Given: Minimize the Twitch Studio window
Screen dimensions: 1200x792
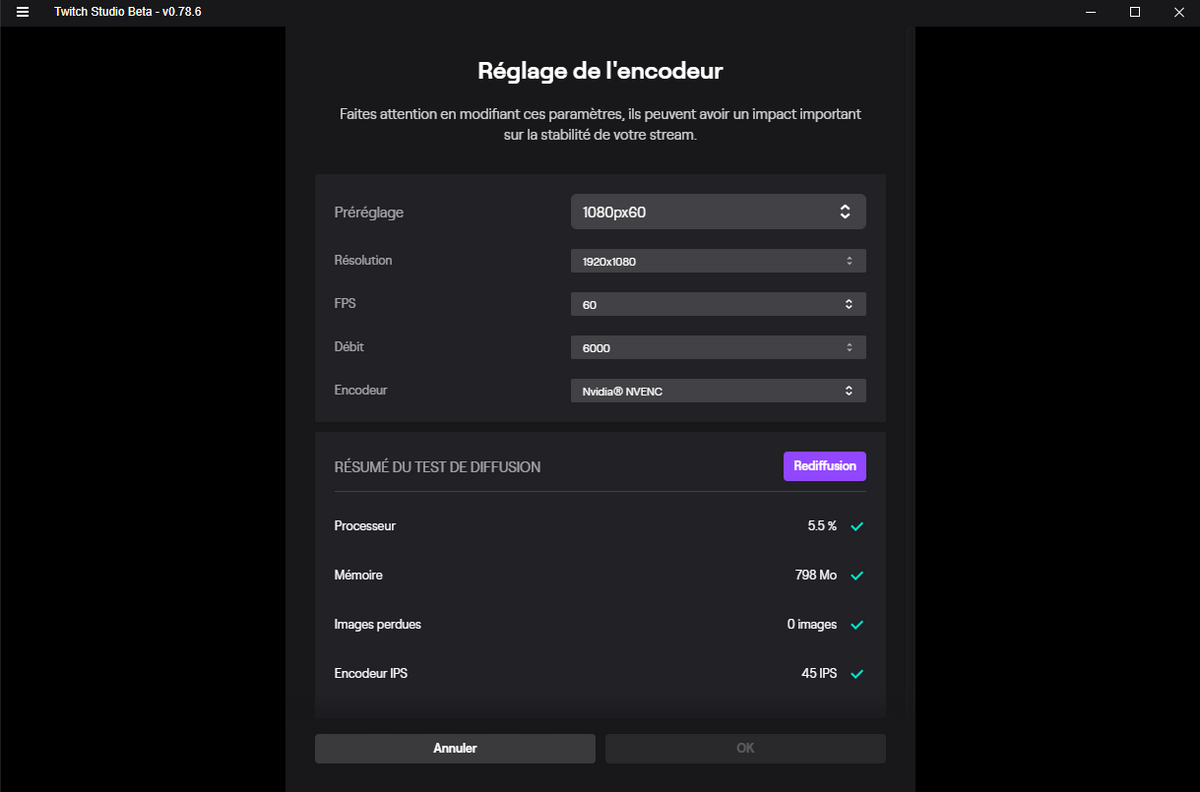Looking at the screenshot, I should [1091, 12].
